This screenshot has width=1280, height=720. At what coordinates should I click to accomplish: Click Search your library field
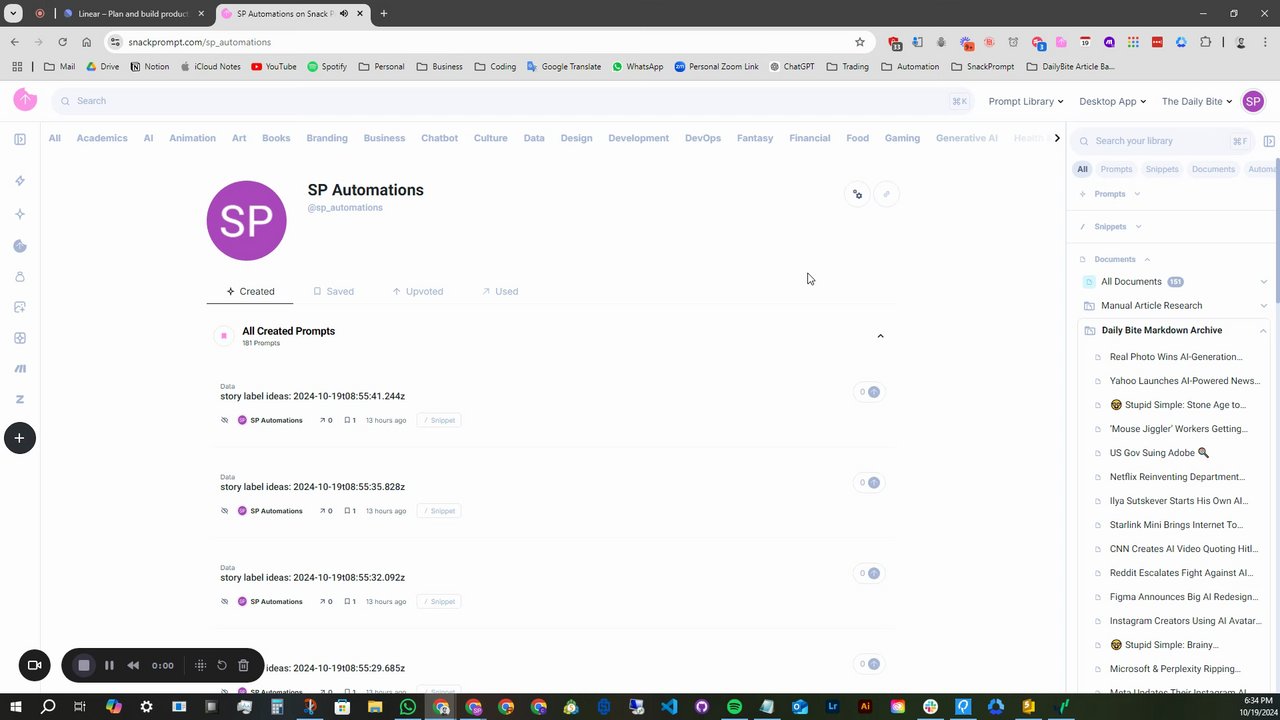coord(1164,141)
